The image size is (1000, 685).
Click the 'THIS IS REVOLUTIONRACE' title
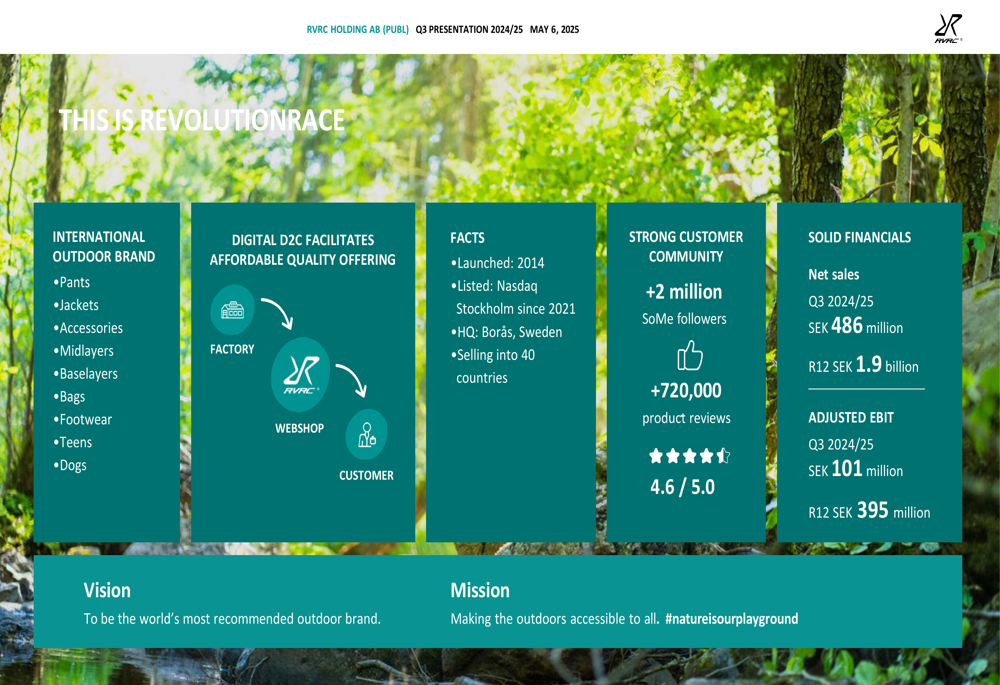[x=202, y=121]
